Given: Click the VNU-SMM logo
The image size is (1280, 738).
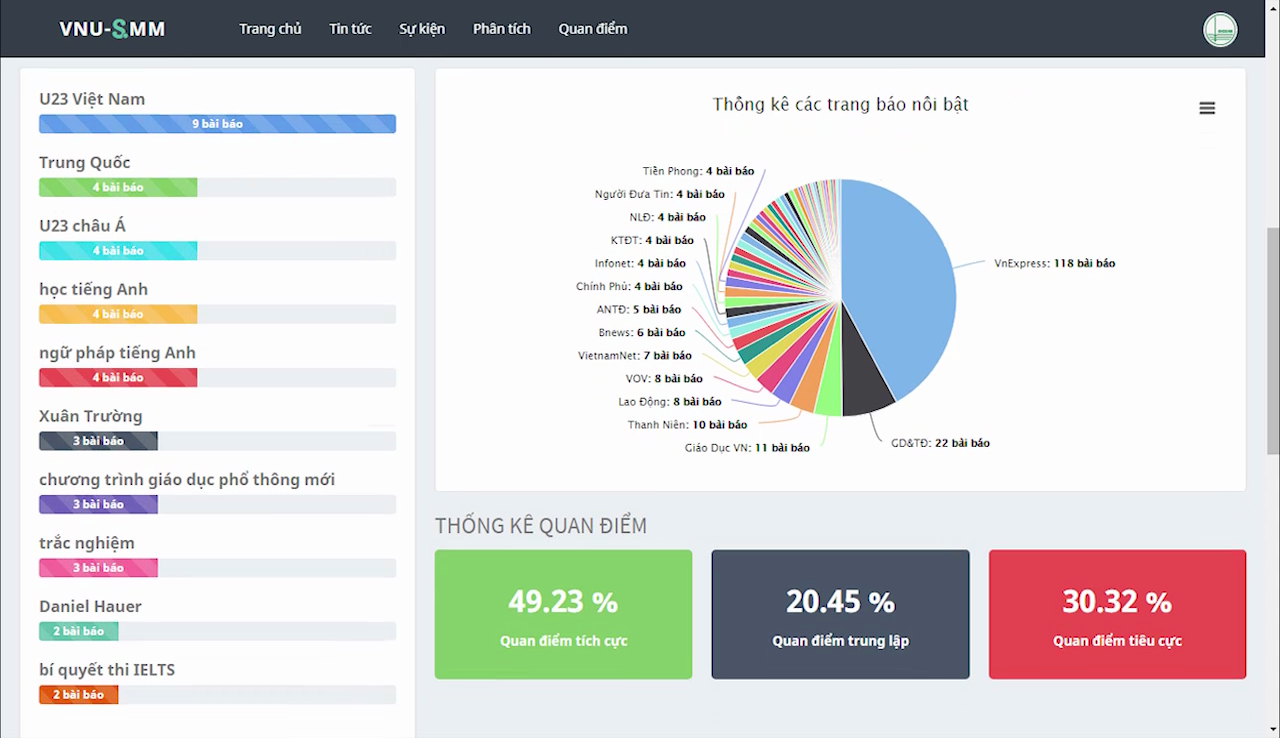Looking at the screenshot, I should pos(112,29).
